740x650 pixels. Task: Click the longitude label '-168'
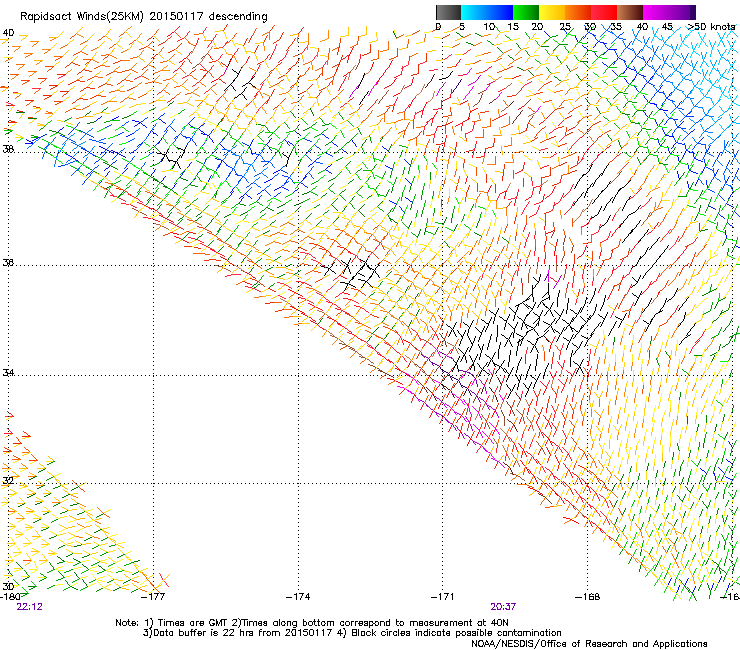(588, 596)
